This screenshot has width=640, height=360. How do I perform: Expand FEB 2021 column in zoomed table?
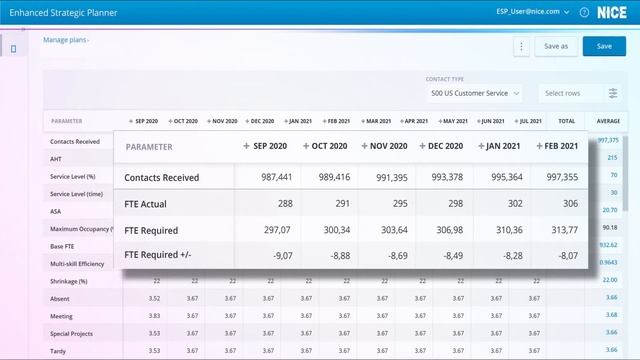click(x=539, y=146)
